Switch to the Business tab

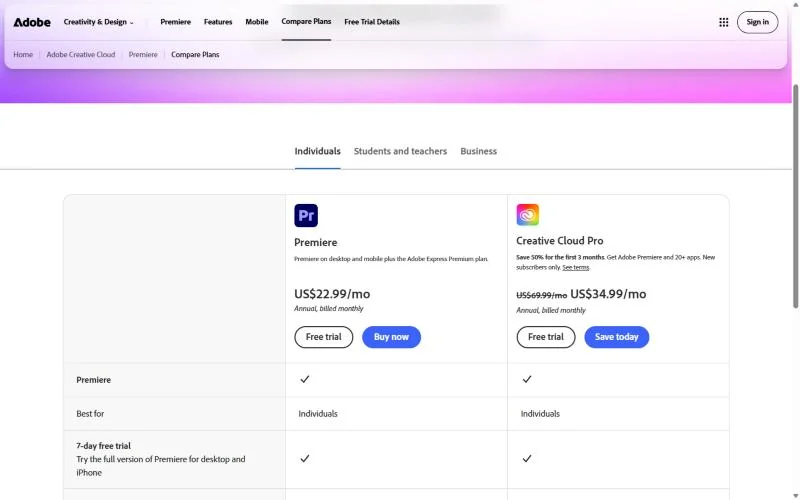[x=478, y=151]
